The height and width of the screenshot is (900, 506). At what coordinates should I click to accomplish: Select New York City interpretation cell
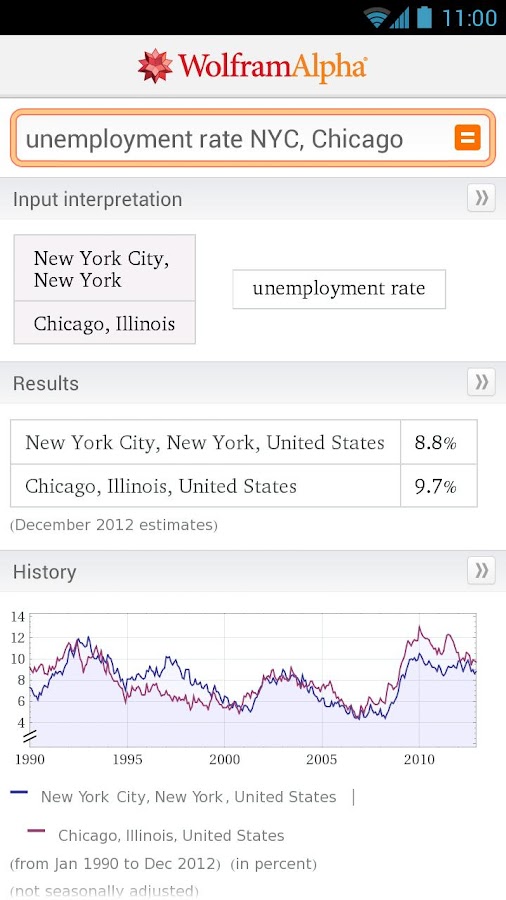tap(104, 268)
